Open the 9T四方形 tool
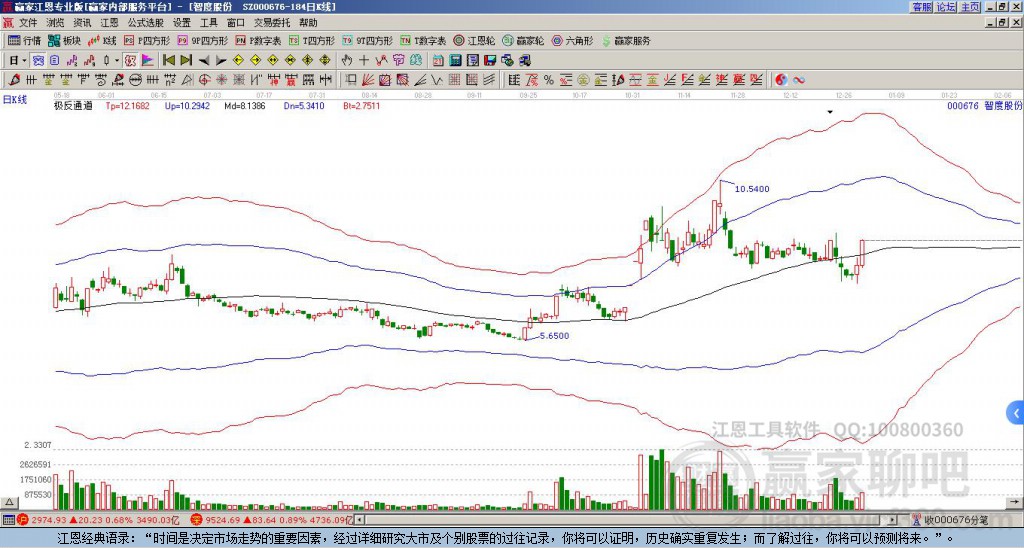Image resolution: width=1024 pixels, height=548 pixels. point(368,40)
